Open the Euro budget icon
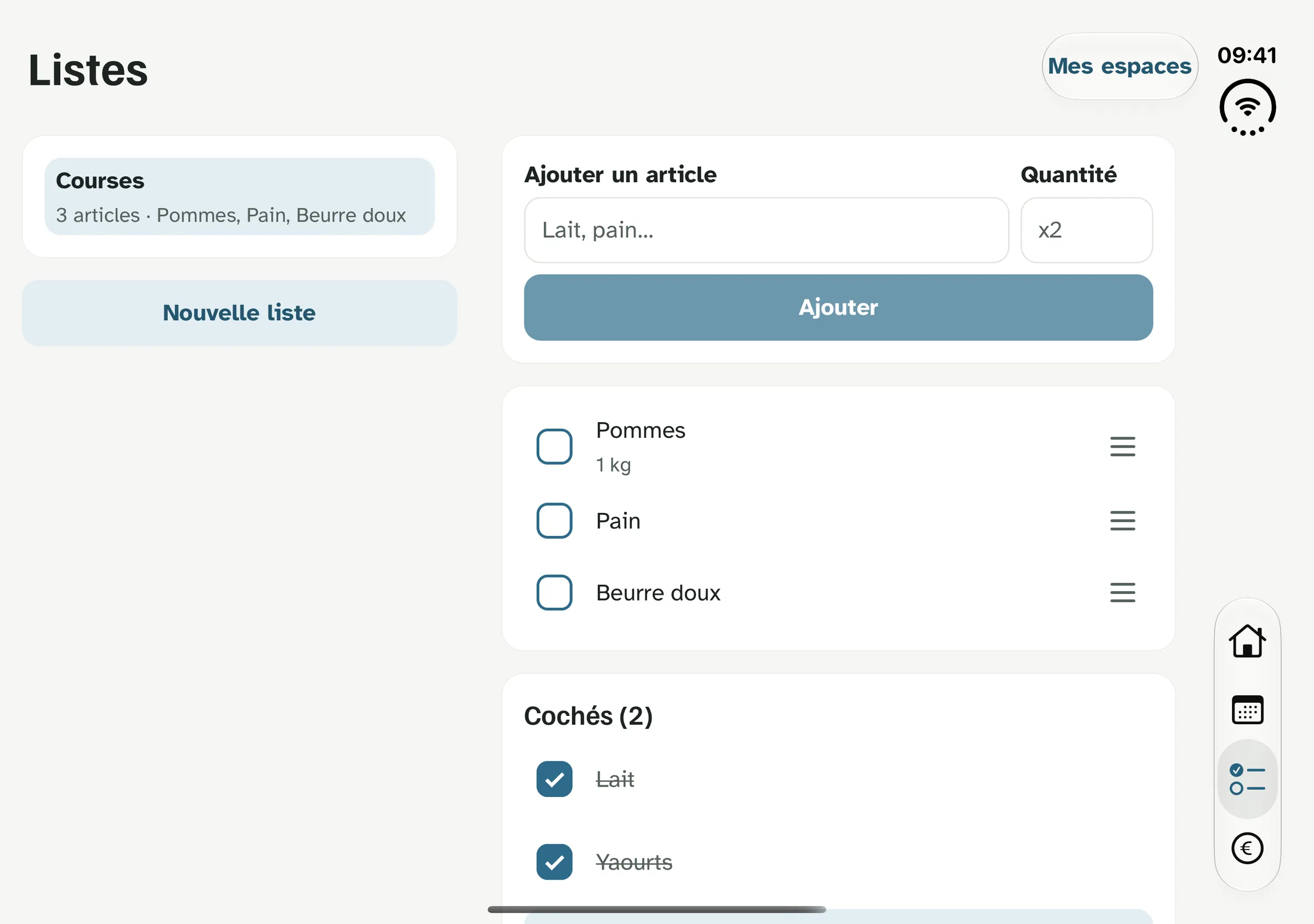 1247,848
